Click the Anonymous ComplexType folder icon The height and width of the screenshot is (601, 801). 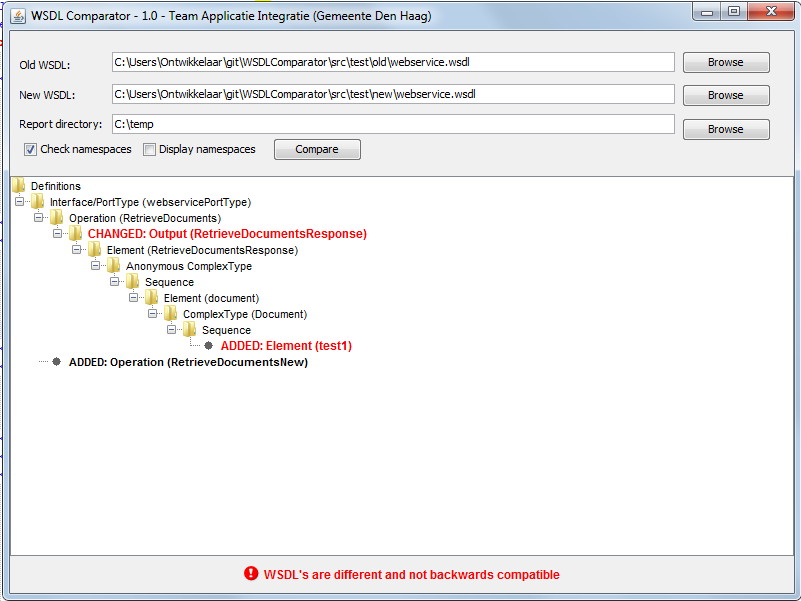113,265
